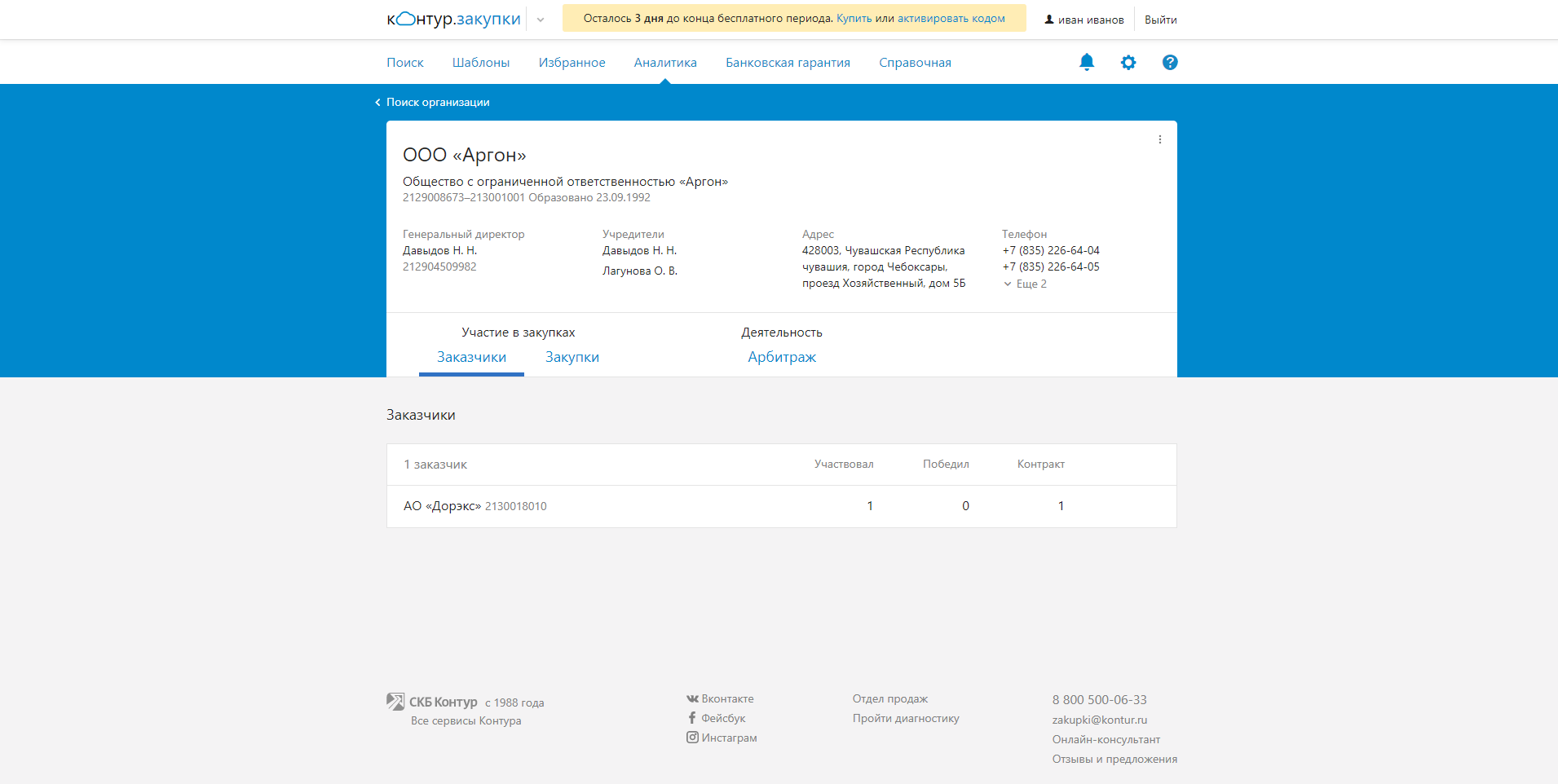1558x784 pixels.
Task: Click the 8 800 500-06-33 support number
Action: pos(1099,699)
